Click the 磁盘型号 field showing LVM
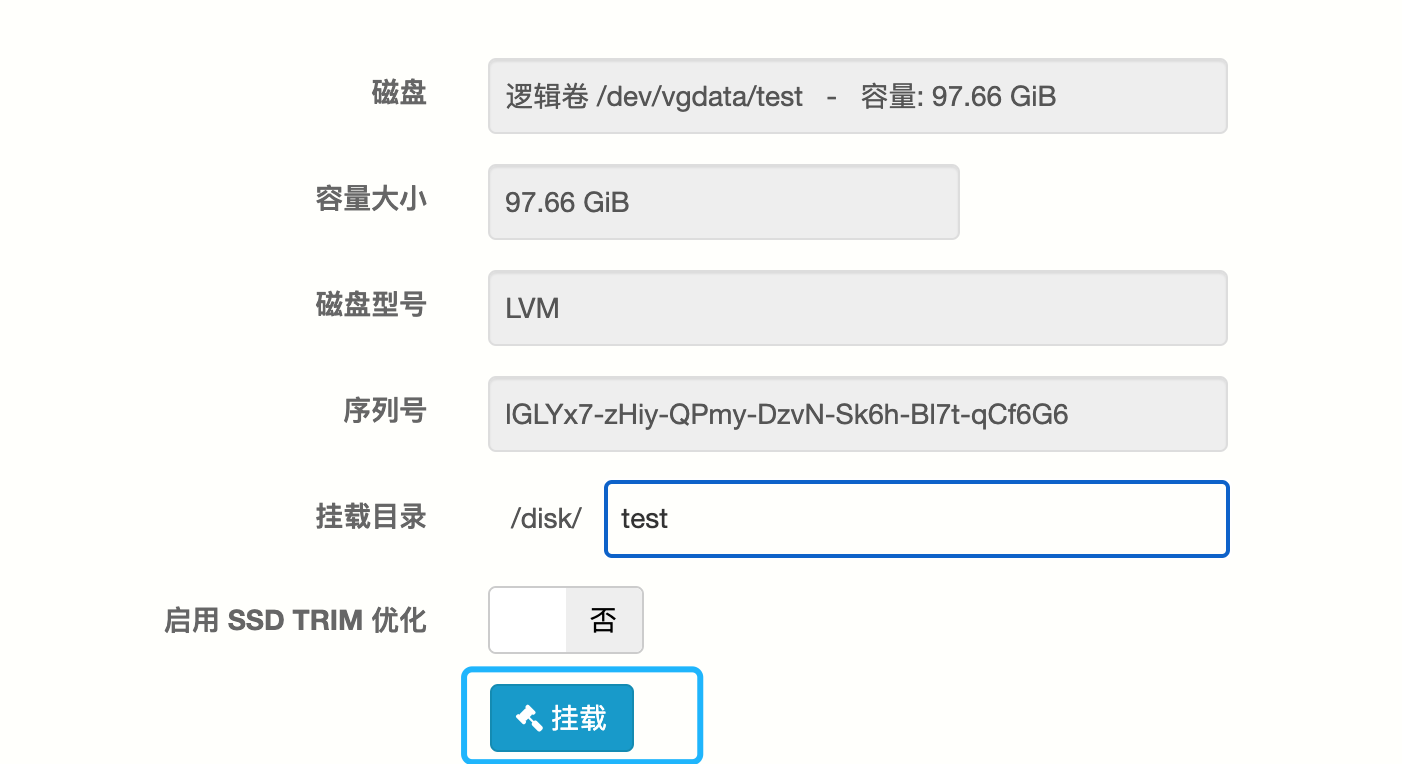Screen dimensions: 1402x764 [x=857, y=308]
